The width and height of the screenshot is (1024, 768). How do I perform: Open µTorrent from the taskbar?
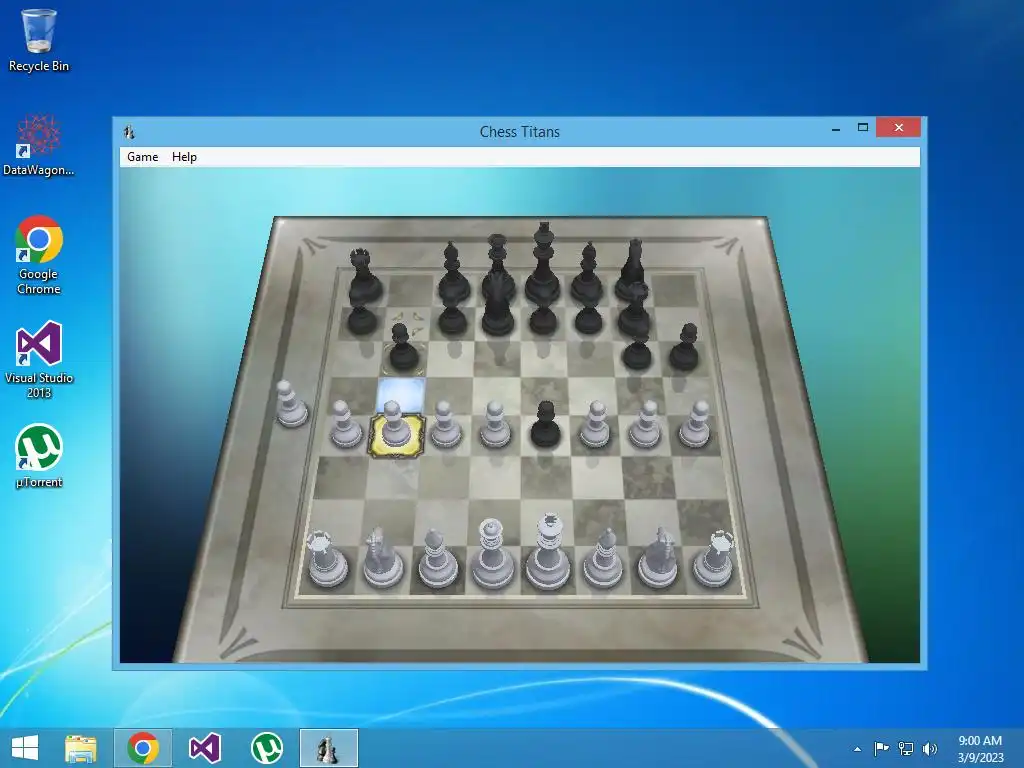click(x=266, y=748)
